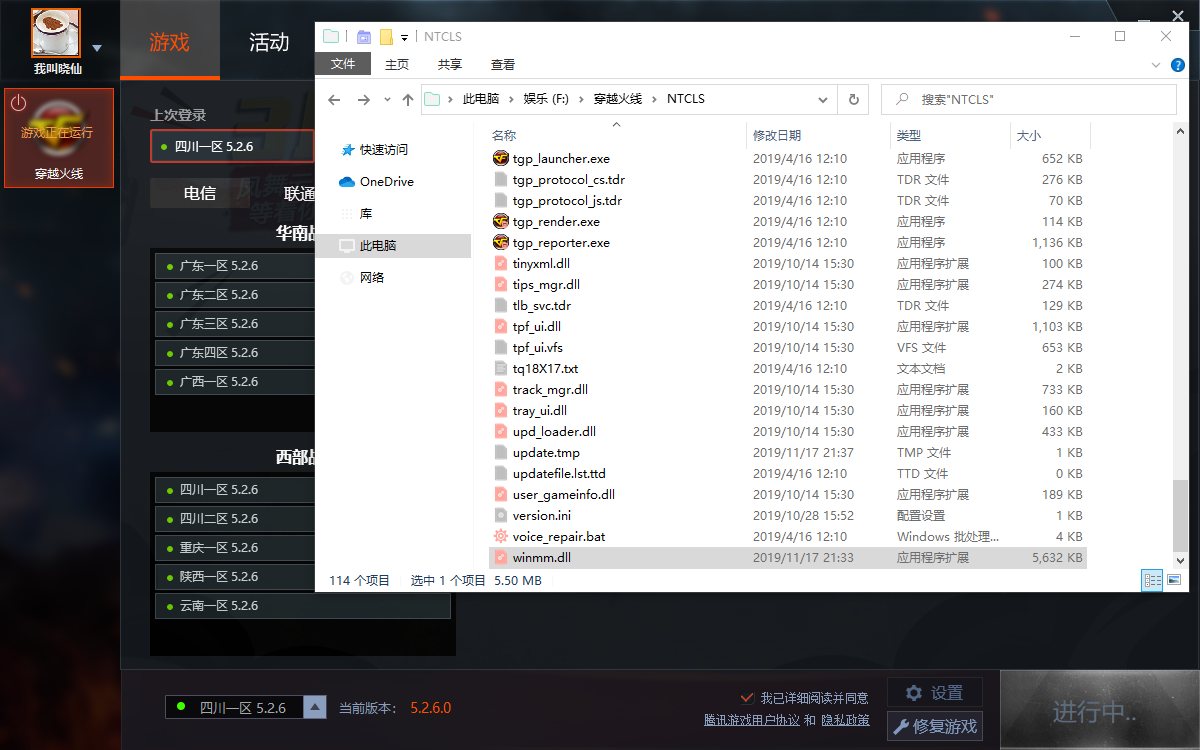Toggle the 我已详细阅读并同意 checkbox

(747, 698)
